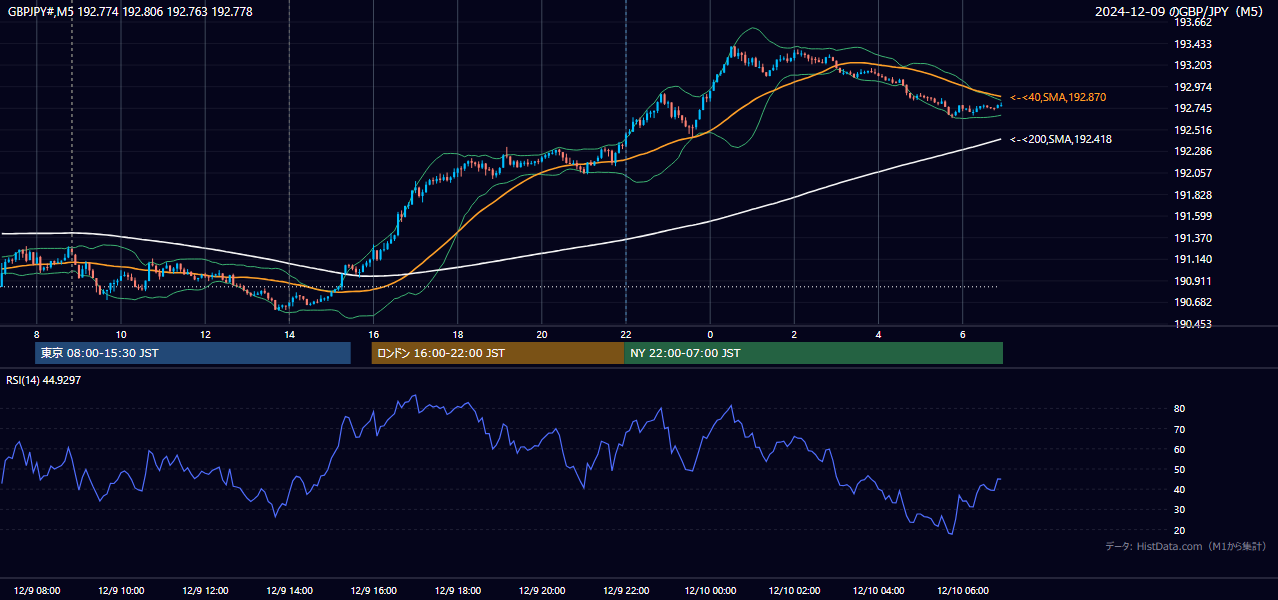Screen dimensions: 1278x600
Task: Click price axis value 190.453
Action: (x=1192, y=324)
